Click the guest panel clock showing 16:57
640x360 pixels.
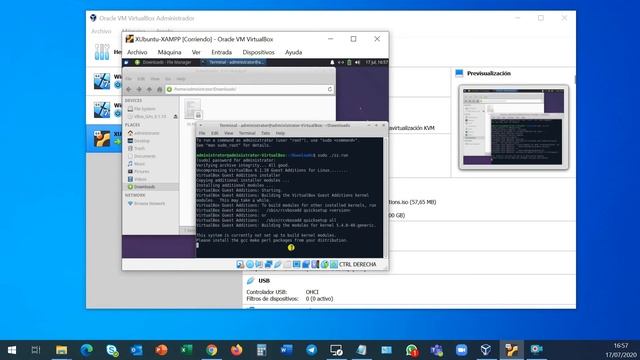pyautogui.click(x=376, y=62)
